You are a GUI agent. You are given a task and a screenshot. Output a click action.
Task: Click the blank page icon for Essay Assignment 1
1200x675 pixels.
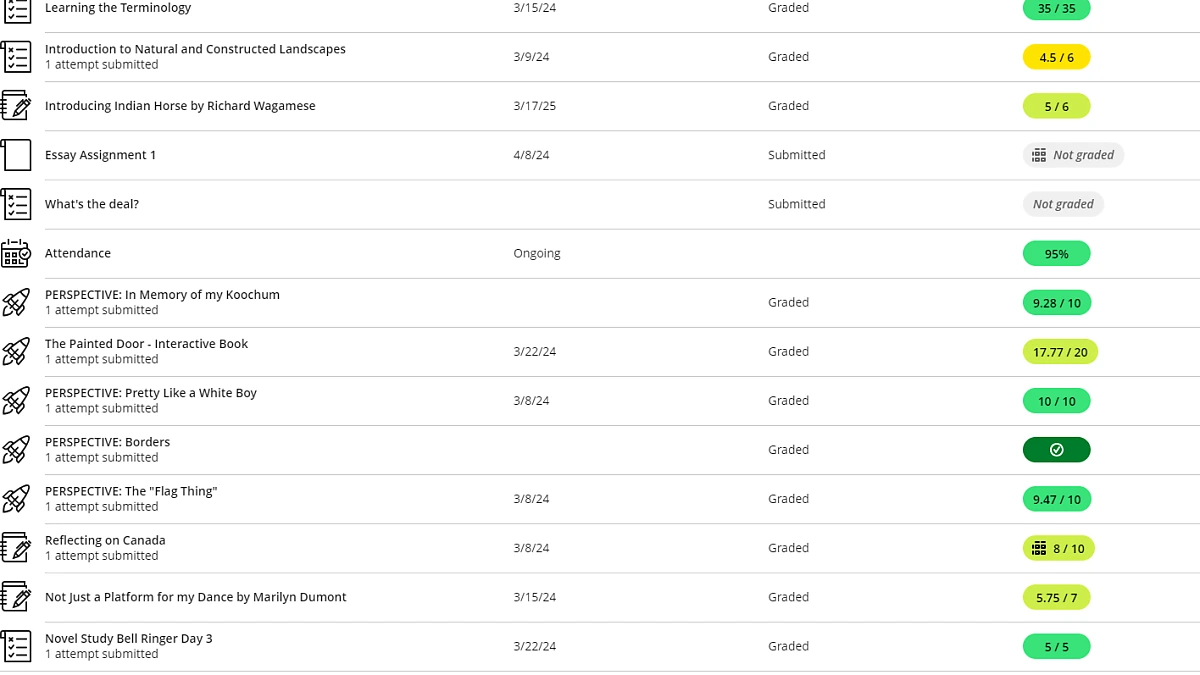16,155
